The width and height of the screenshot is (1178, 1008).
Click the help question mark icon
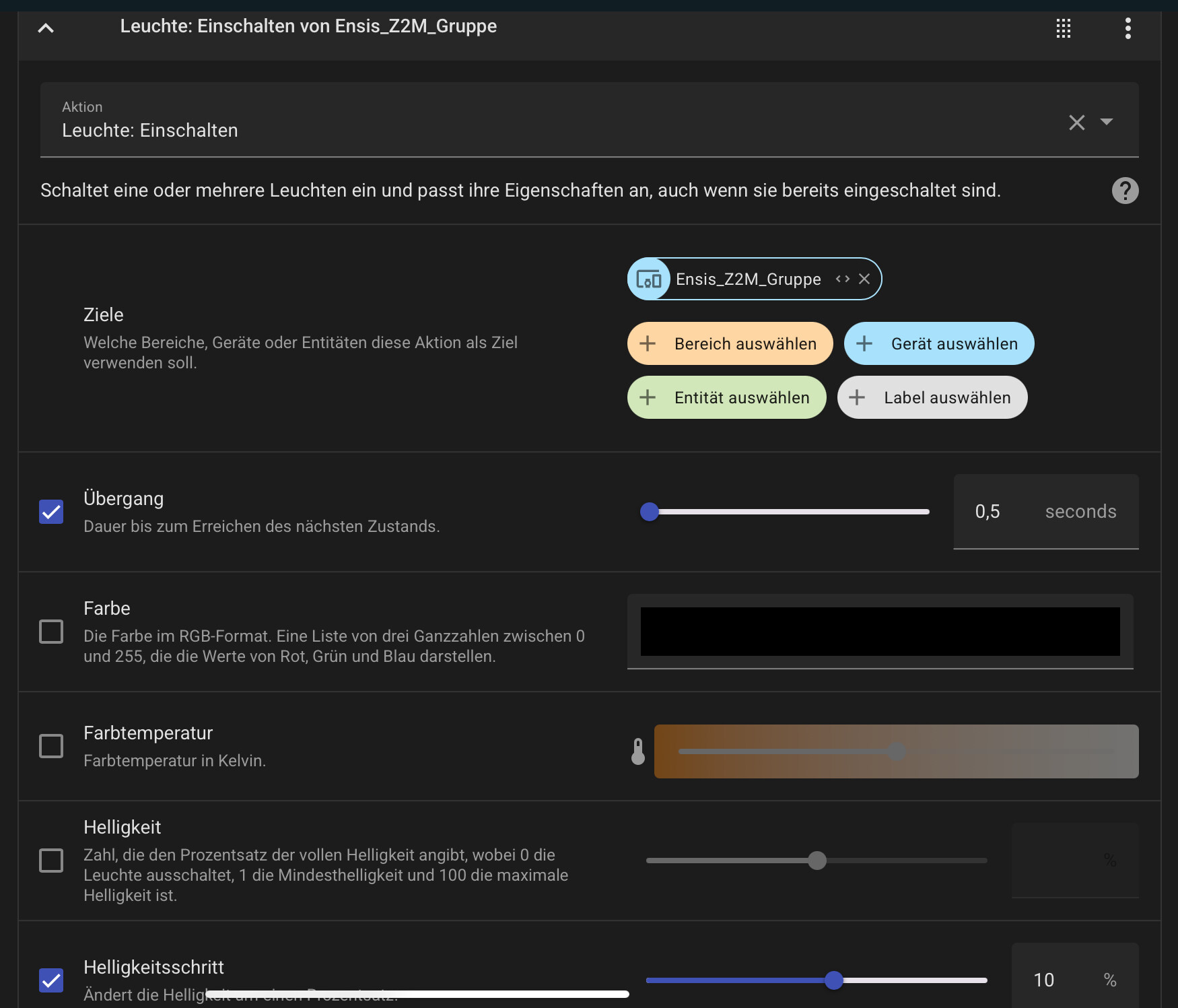[x=1125, y=191]
